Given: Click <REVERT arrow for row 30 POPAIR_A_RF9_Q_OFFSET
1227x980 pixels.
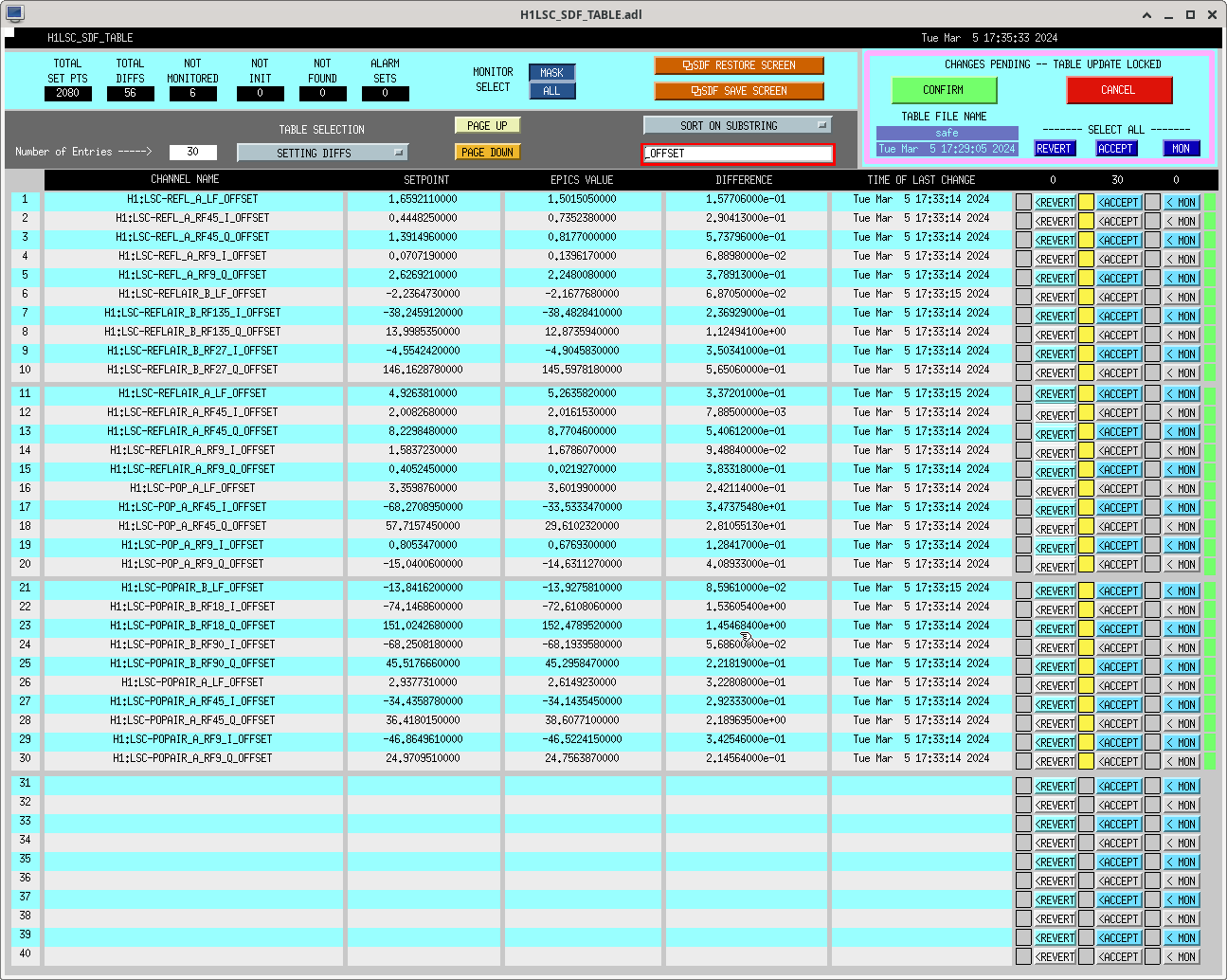Looking at the screenshot, I should pos(1055,762).
